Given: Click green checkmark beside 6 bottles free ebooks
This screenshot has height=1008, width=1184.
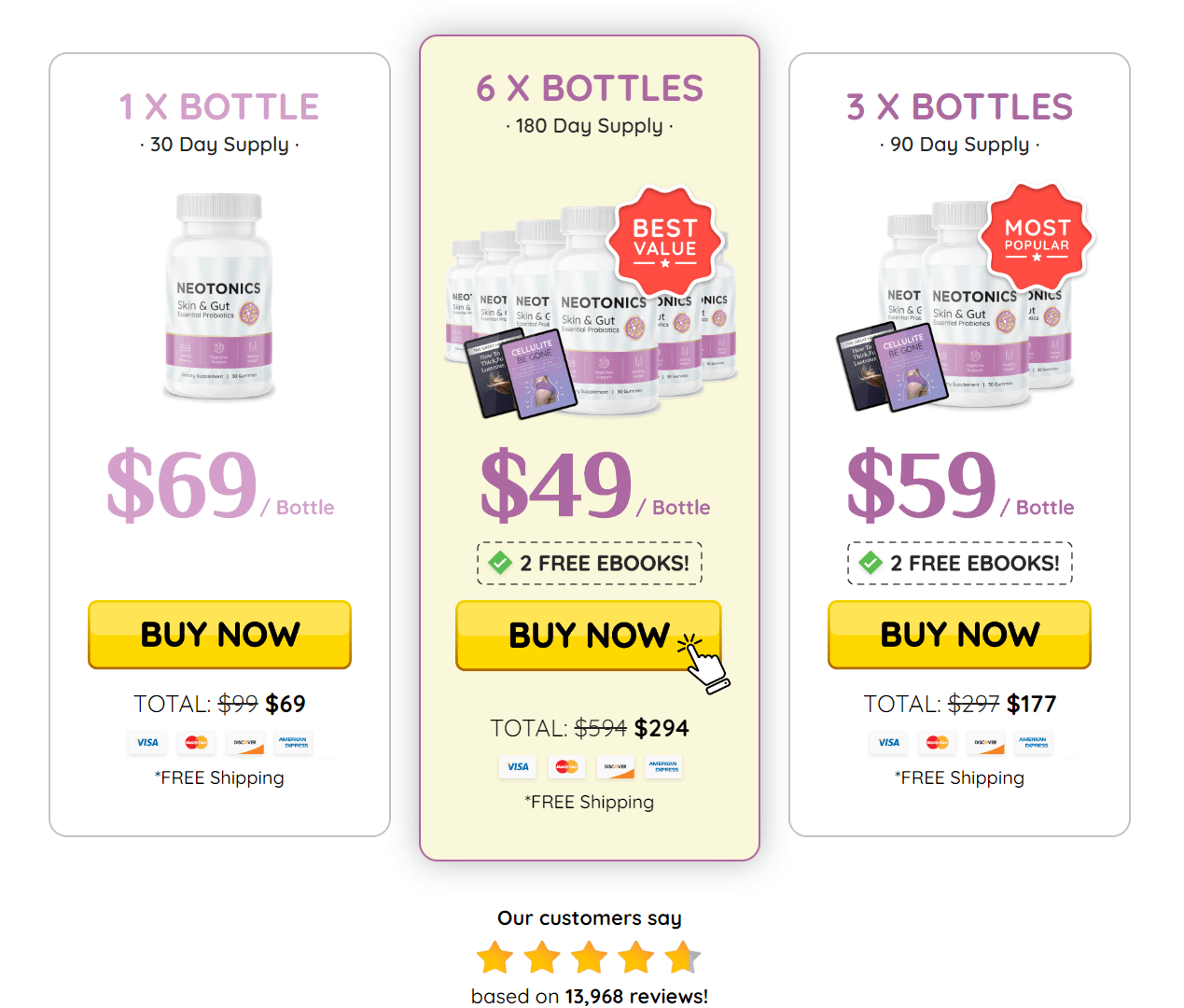Looking at the screenshot, I should [x=500, y=563].
